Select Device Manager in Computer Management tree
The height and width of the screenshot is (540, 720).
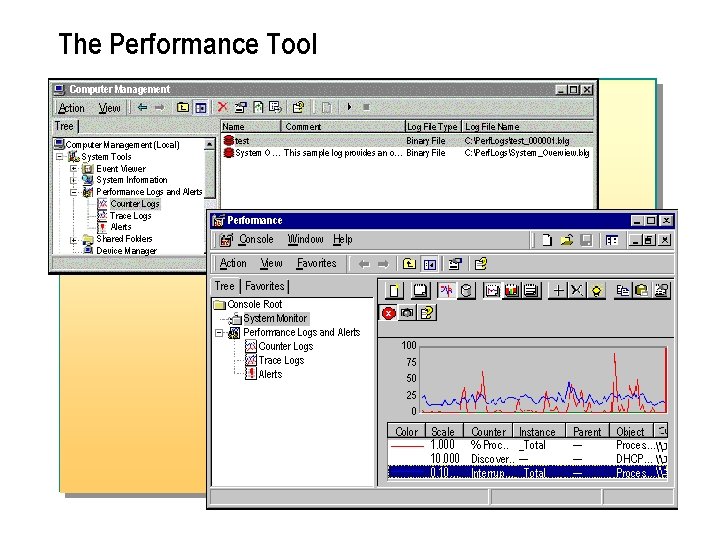[x=126, y=251]
